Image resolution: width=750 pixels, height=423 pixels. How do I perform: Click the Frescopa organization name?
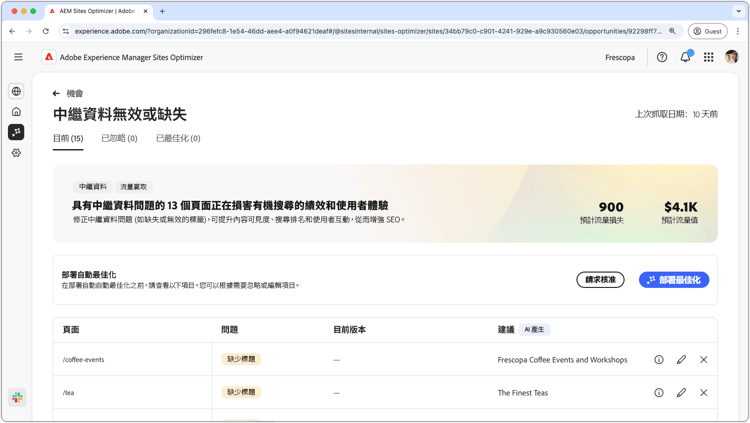pyautogui.click(x=620, y=57)
